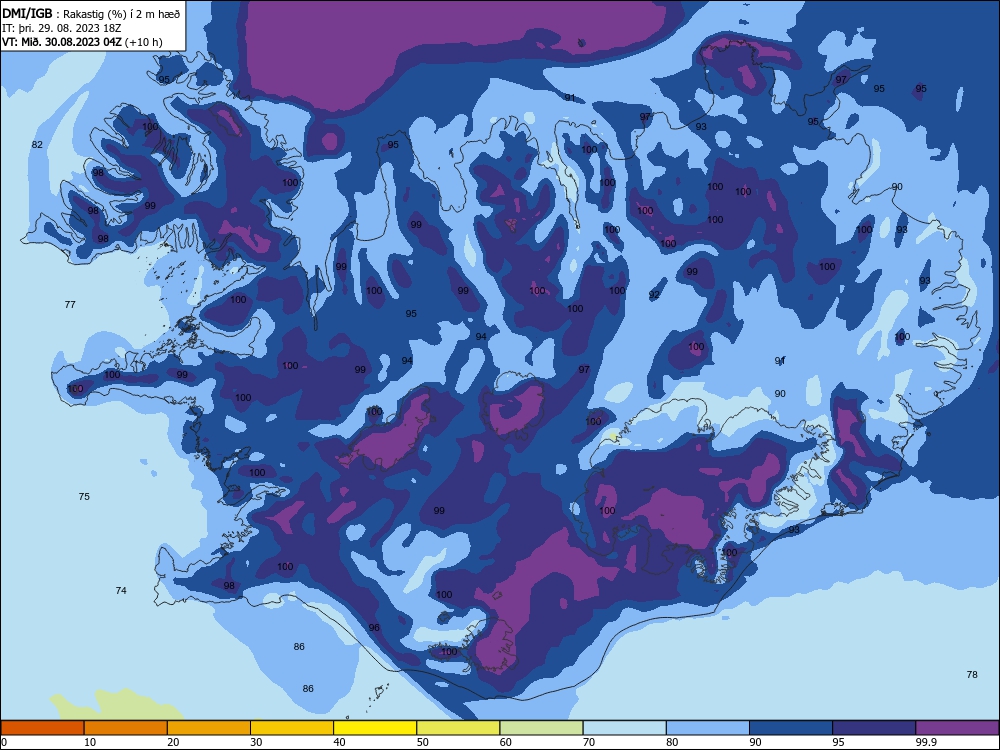Pick the 60–70 light green legend swatch
1000x750 pixels.
point(541,728)
